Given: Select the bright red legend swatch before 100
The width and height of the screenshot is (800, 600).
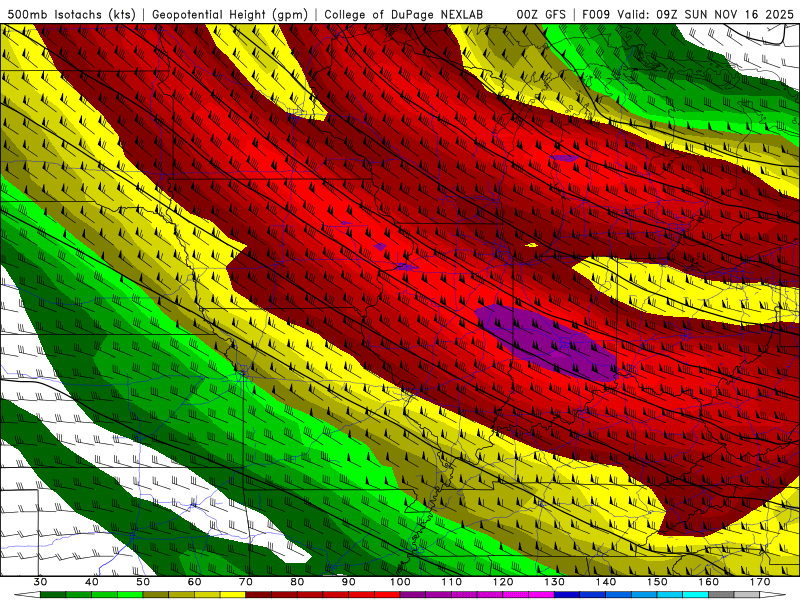Looking at the screenshot, I should pyautogui.click(x=387, y=595).
